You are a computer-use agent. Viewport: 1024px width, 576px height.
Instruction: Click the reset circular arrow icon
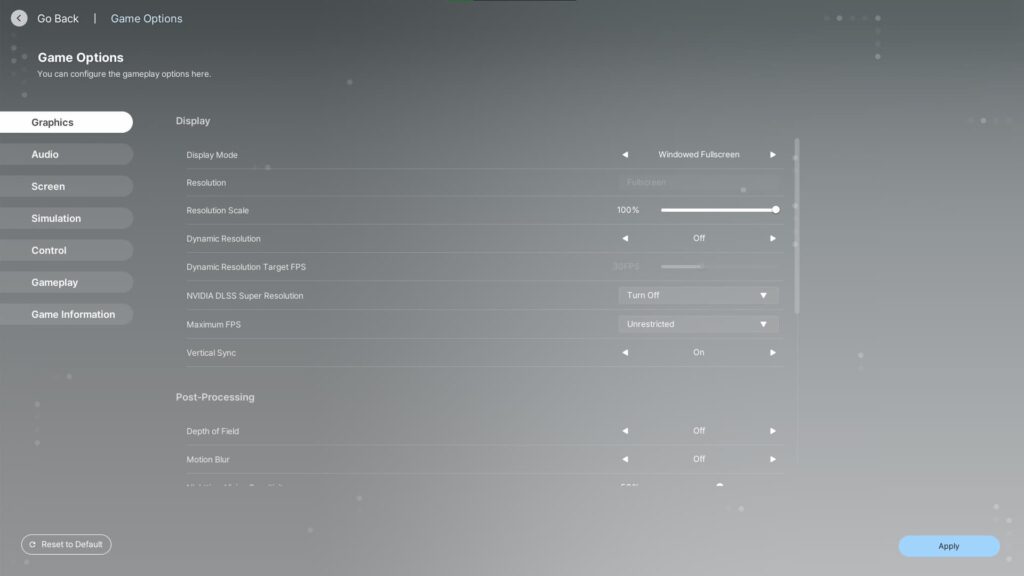[x=32, y=544]
